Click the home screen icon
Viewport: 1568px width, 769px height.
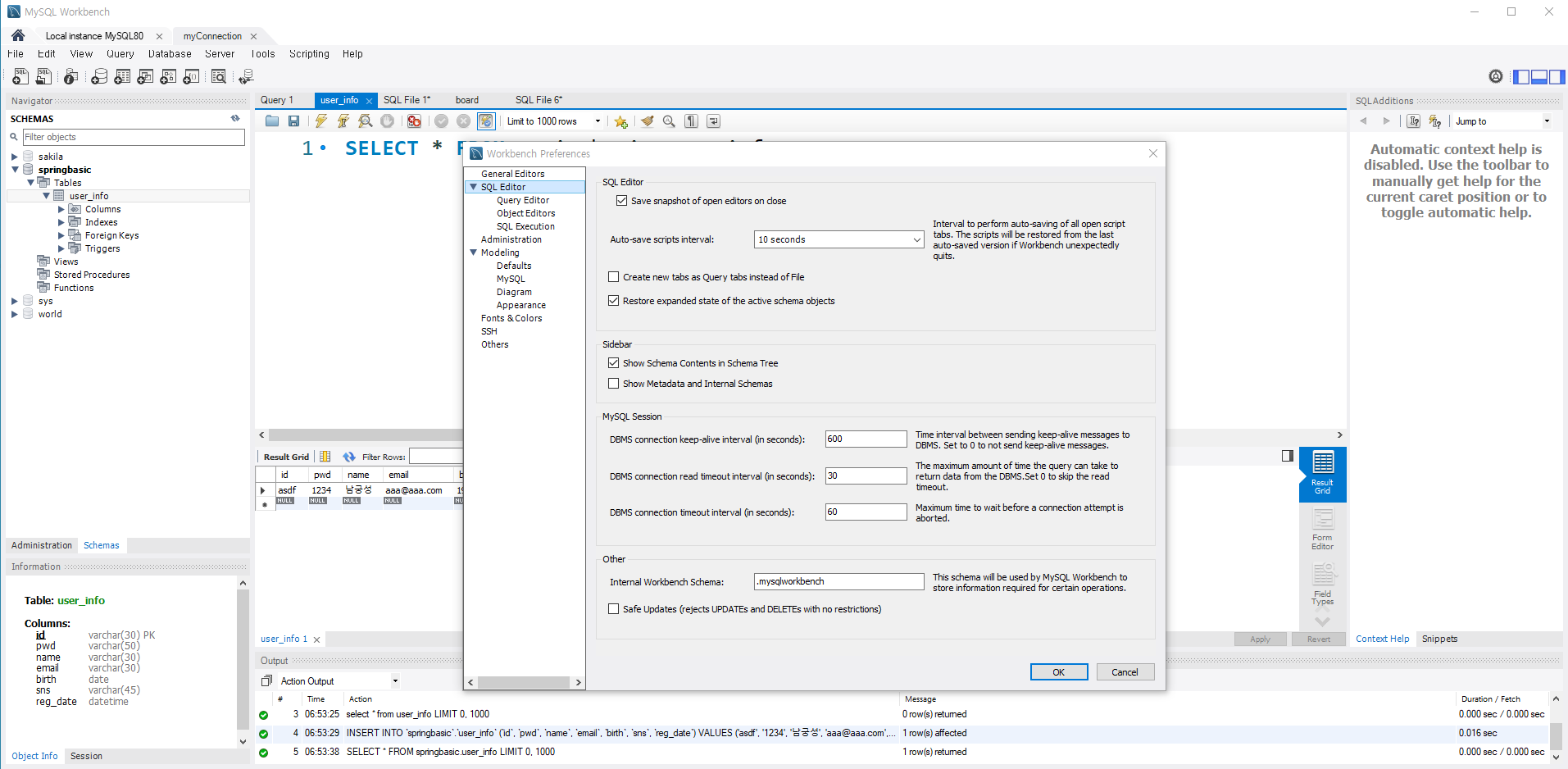pyautogui.click(x=18, y=35)
